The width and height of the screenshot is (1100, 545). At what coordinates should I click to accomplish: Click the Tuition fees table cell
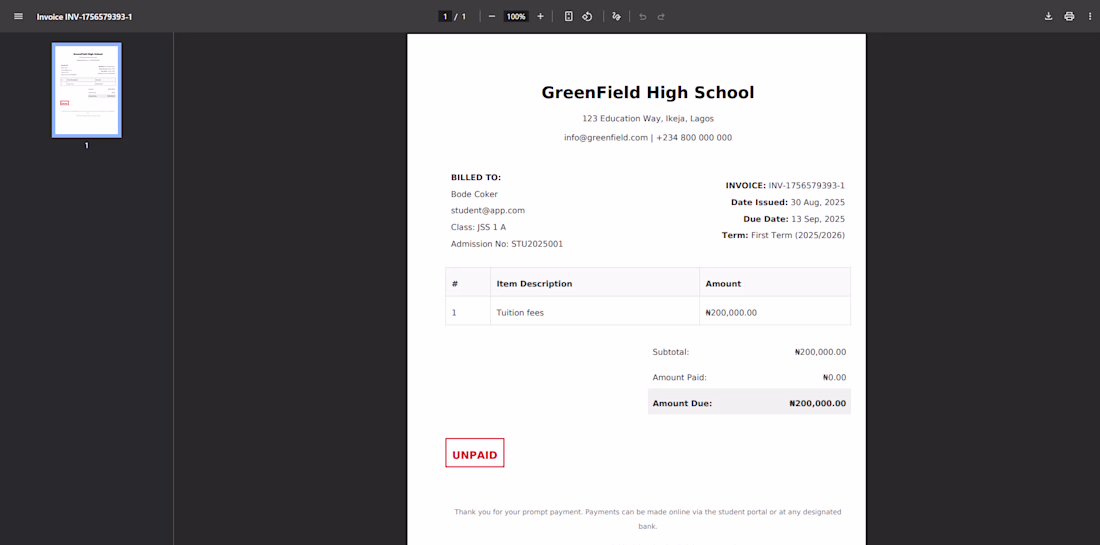click(x=595, y=313)
